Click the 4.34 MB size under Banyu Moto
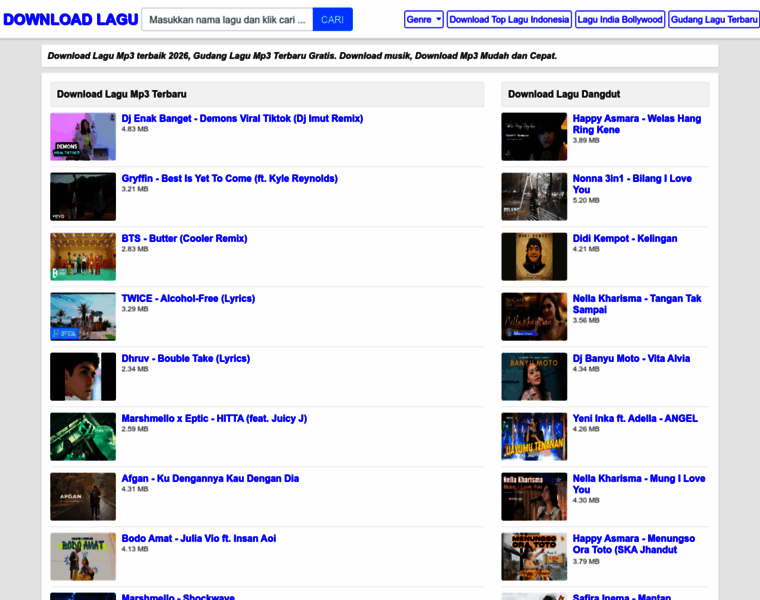 586,369
